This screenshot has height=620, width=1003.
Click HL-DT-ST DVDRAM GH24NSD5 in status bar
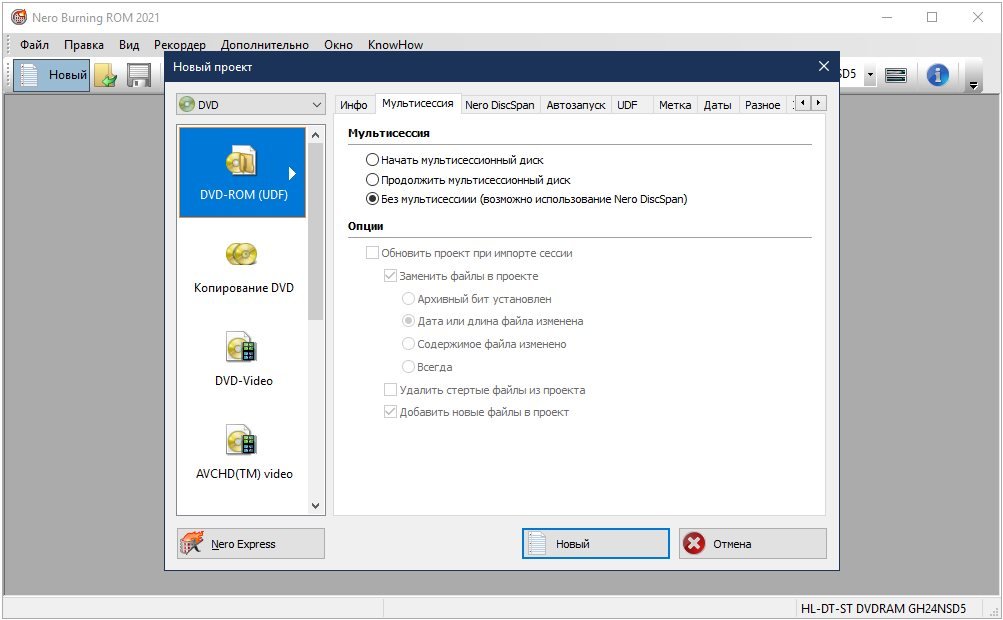(x=883, y=608)
